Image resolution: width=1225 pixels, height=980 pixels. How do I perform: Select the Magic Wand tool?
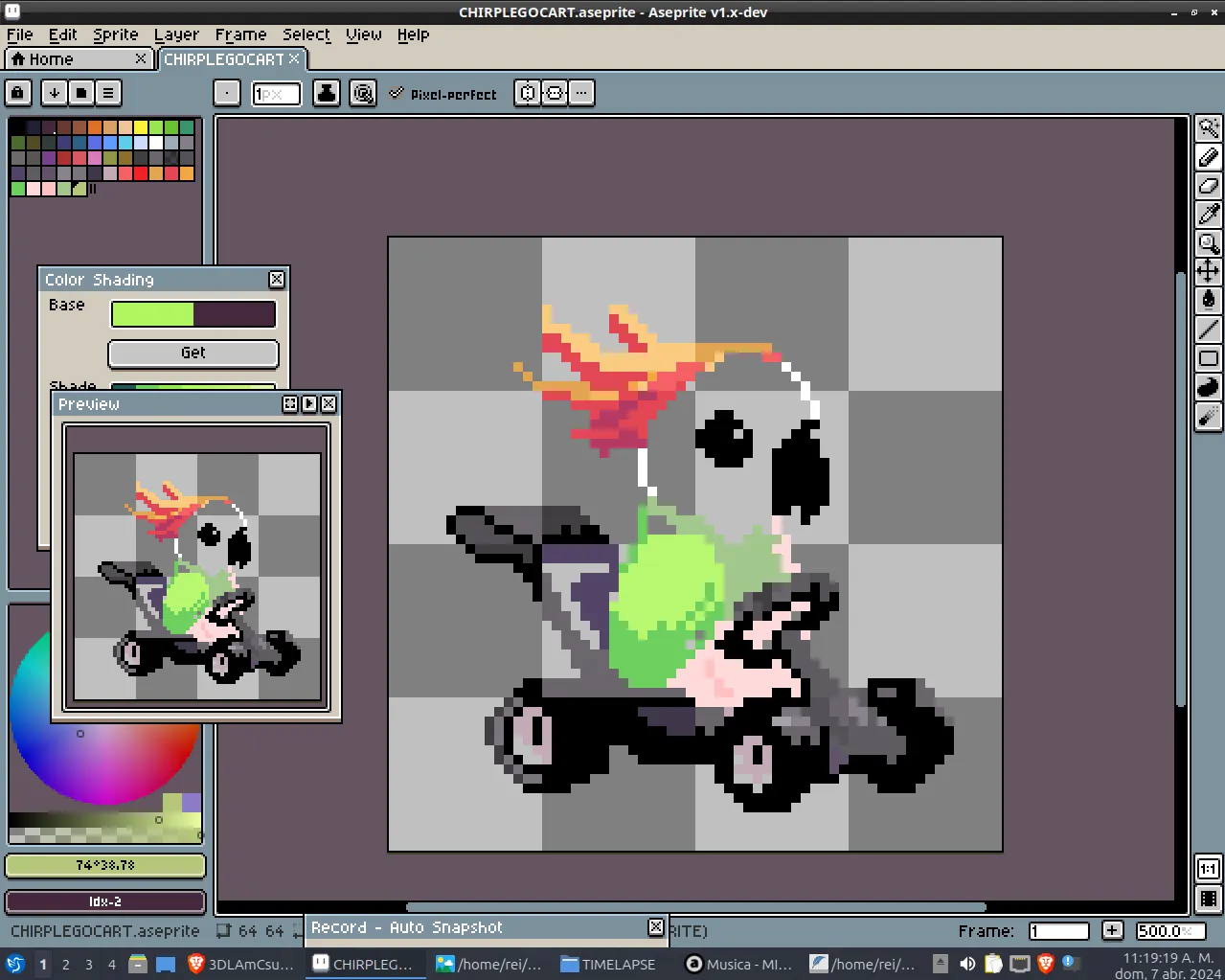click(x=1209, y=128)
